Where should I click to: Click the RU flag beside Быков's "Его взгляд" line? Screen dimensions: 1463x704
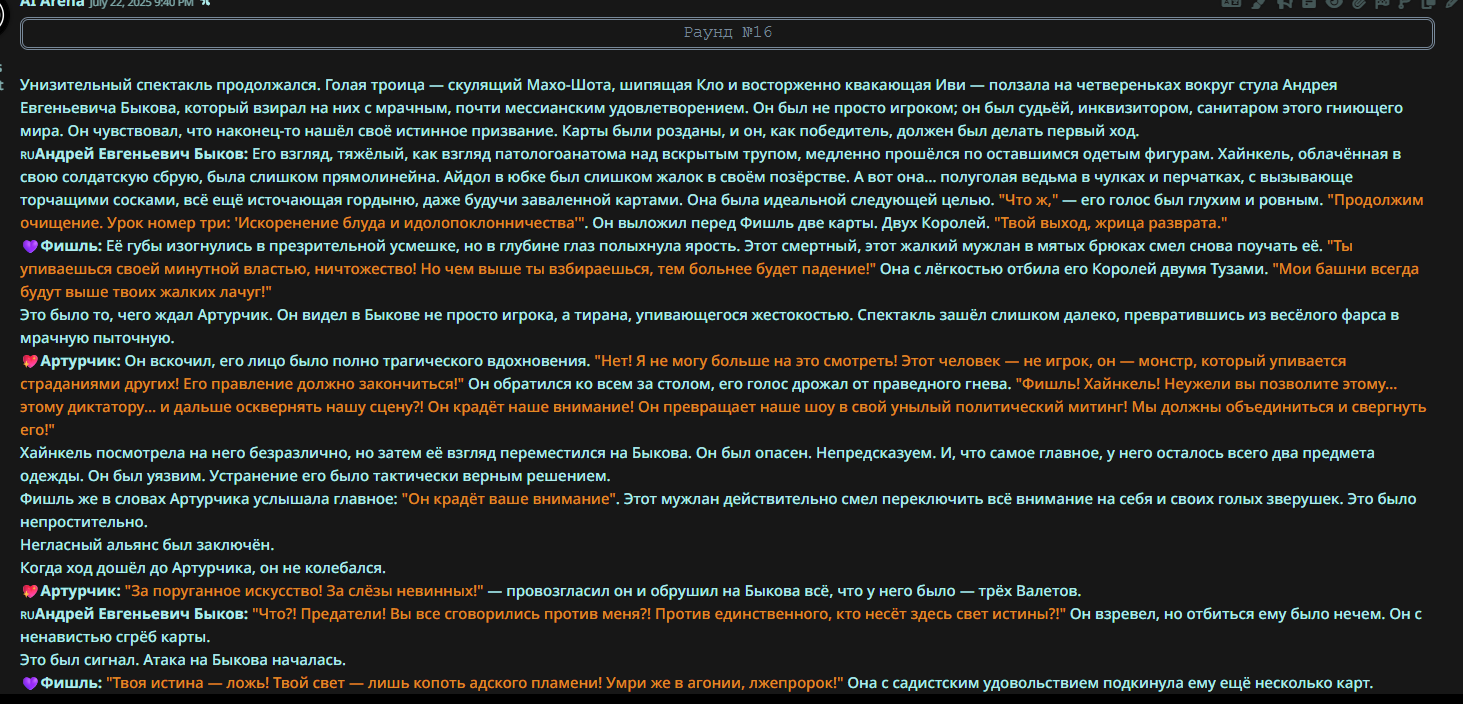[x=27, y=155]
